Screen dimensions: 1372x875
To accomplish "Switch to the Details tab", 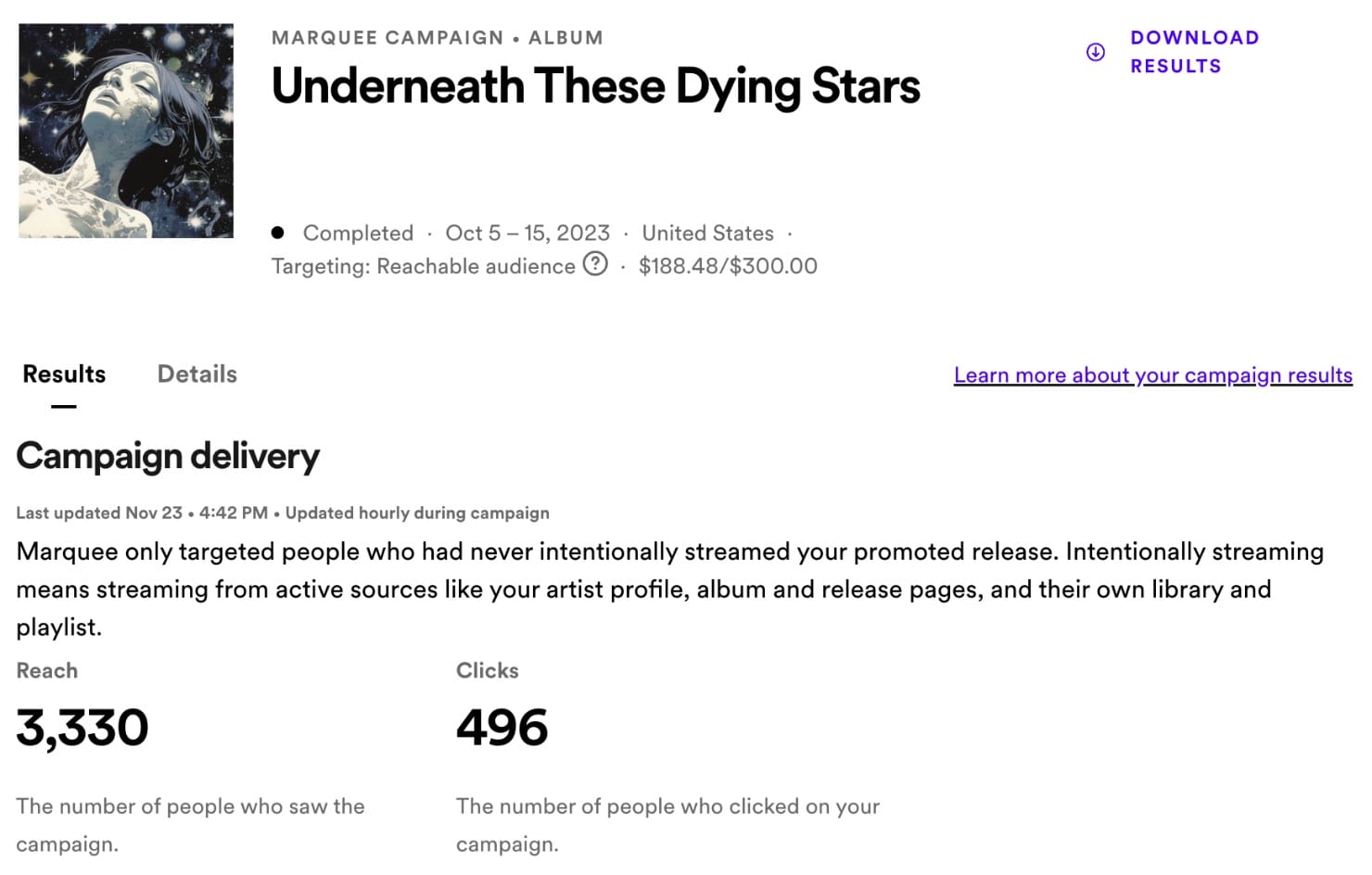I will tap(197, 374).
